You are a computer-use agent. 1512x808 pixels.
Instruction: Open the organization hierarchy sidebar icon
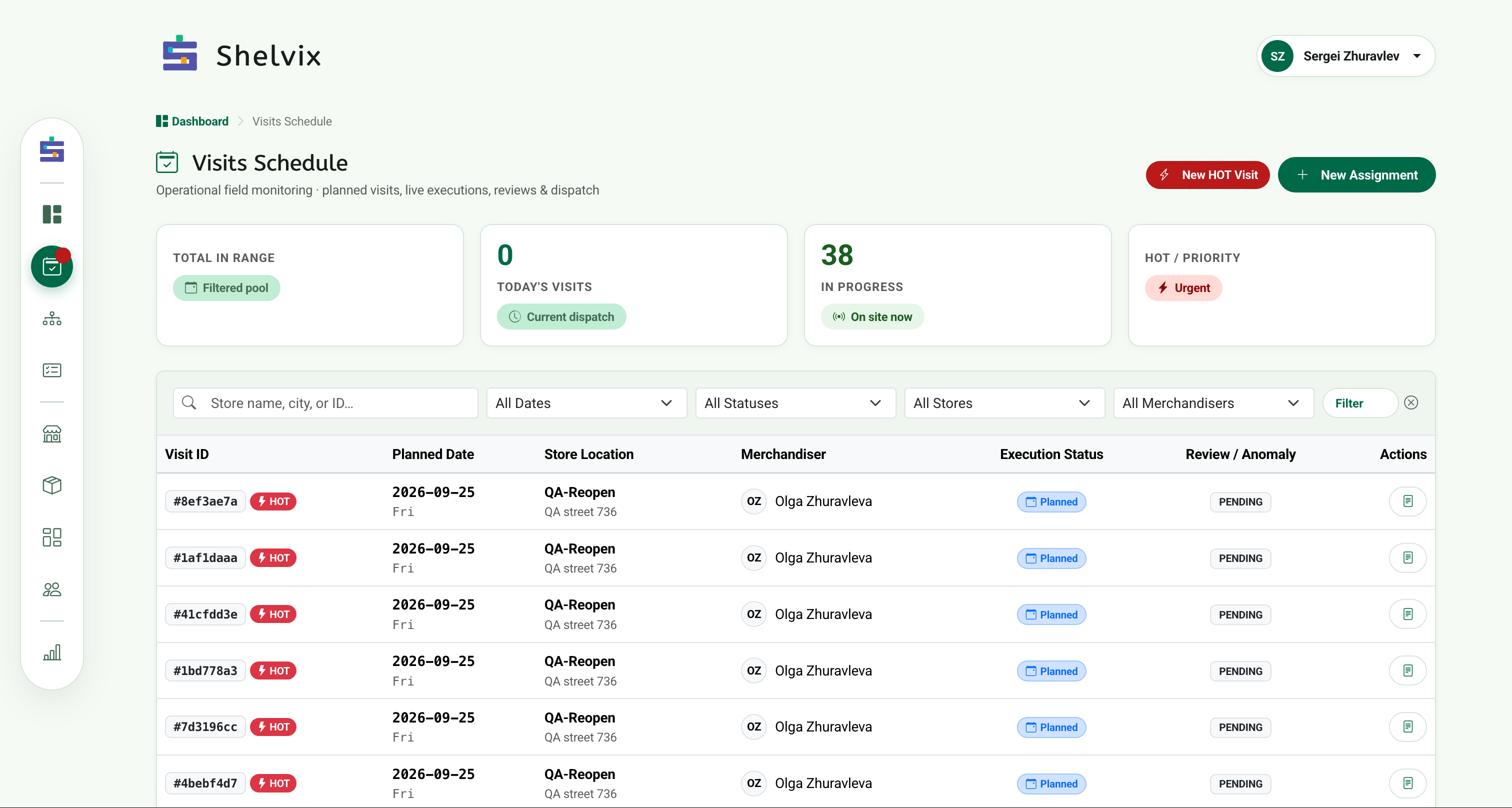coord(51,318)
